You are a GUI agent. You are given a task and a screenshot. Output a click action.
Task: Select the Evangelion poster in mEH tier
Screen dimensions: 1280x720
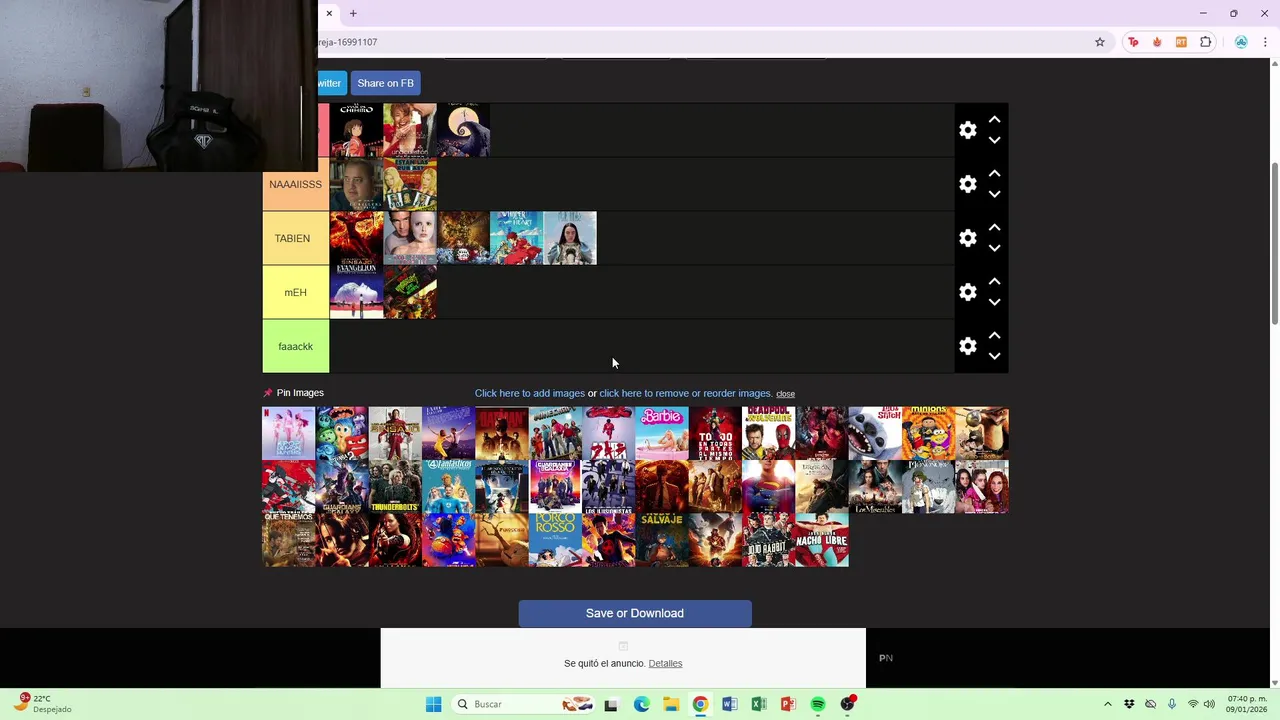tap(356, 292)
